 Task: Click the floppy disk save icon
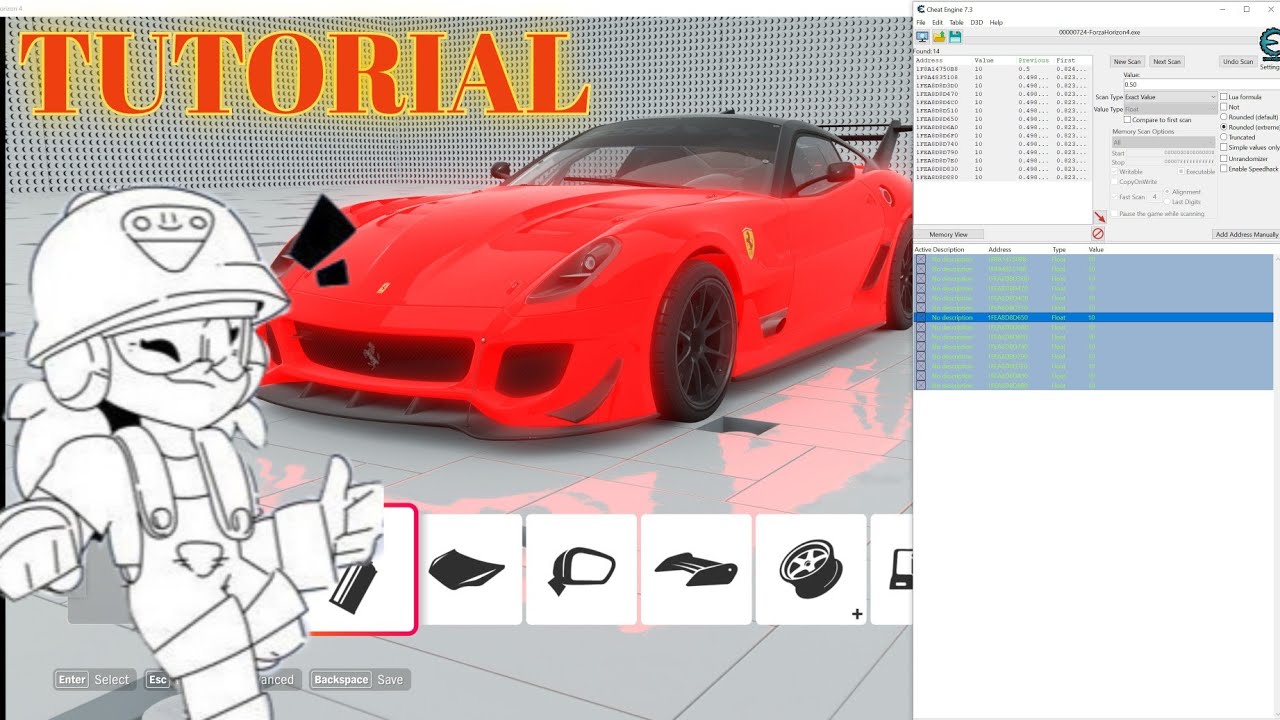click(955, 37)
